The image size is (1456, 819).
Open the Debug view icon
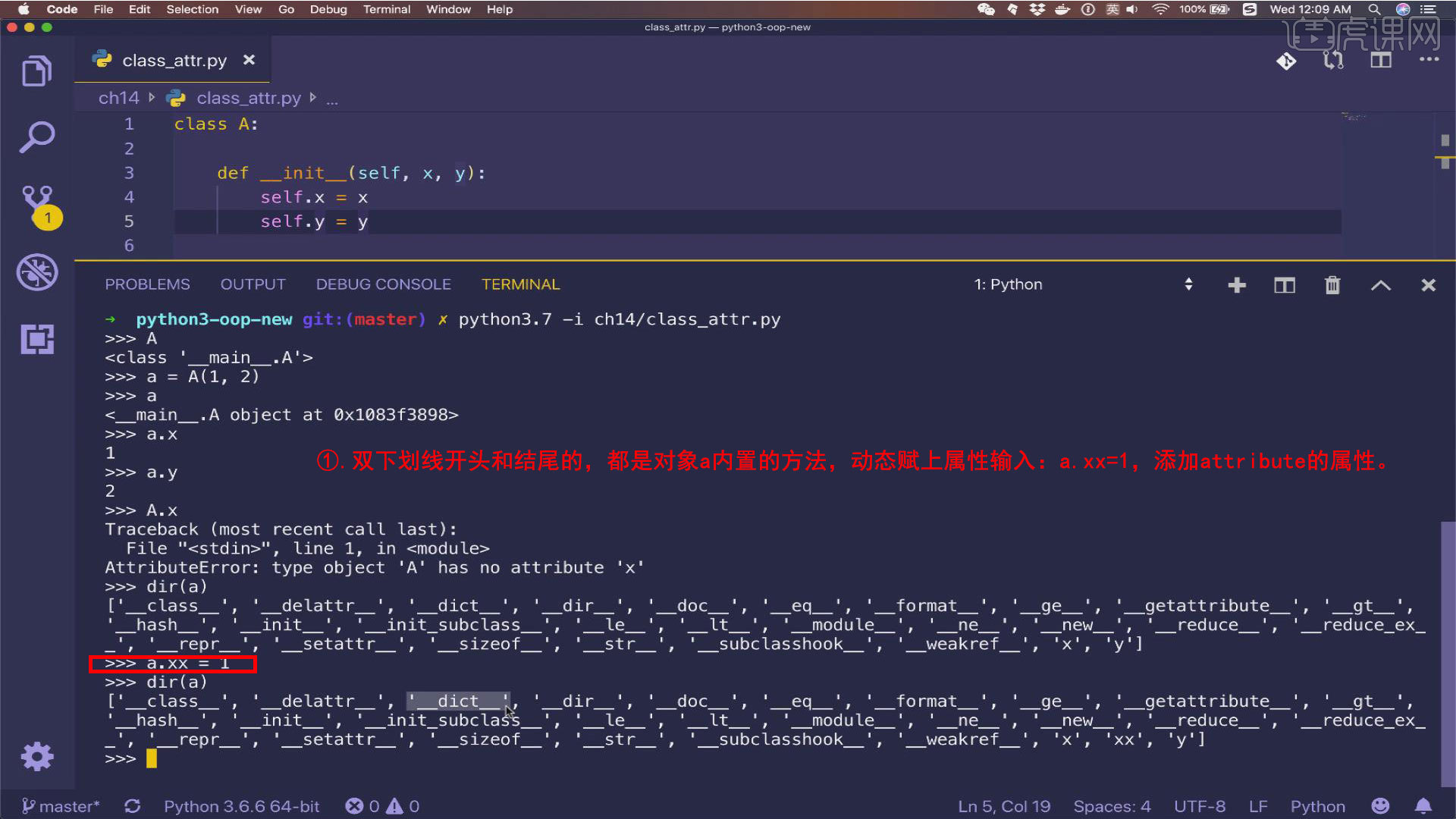[x=36, y=271]
